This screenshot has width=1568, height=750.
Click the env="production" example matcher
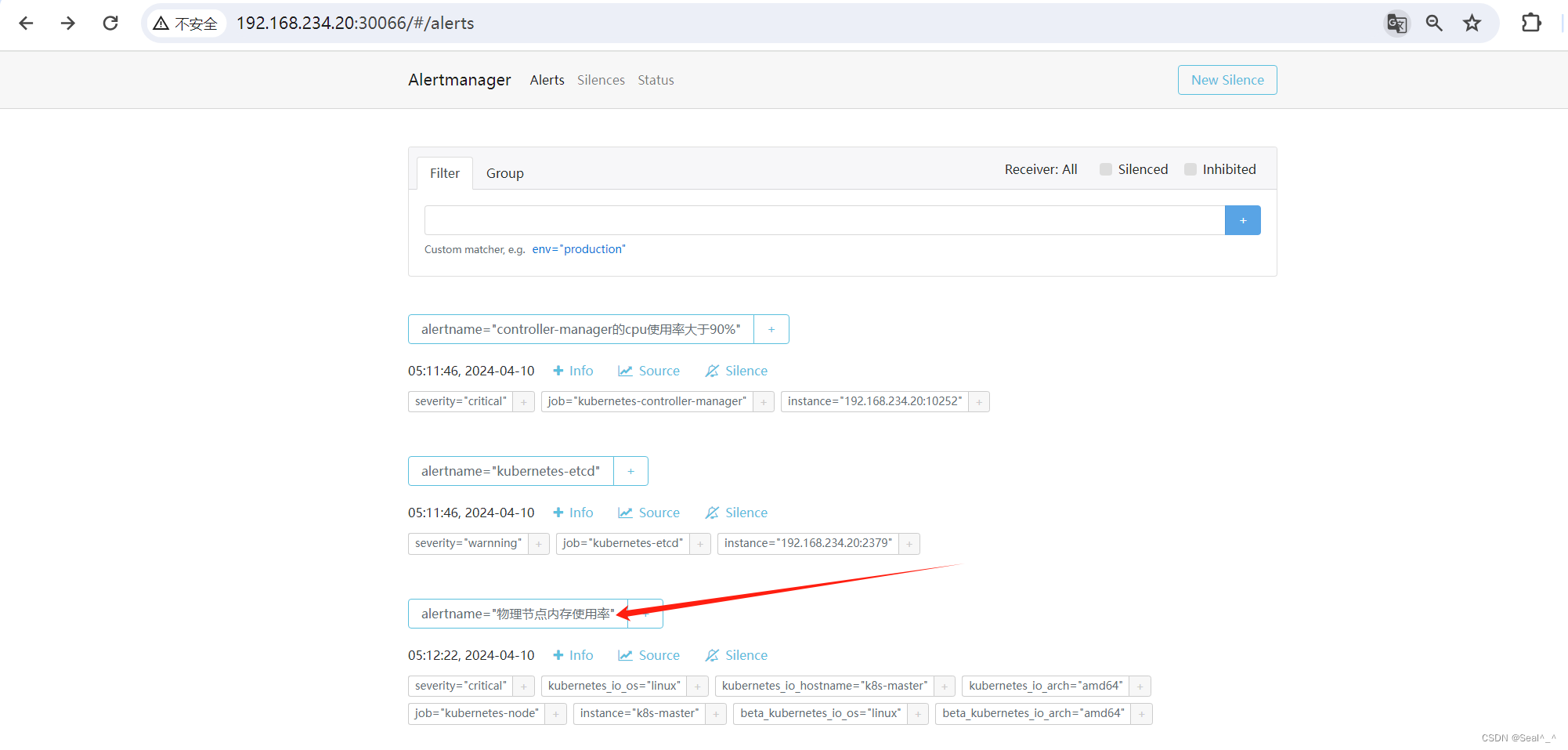coord(579,249)
